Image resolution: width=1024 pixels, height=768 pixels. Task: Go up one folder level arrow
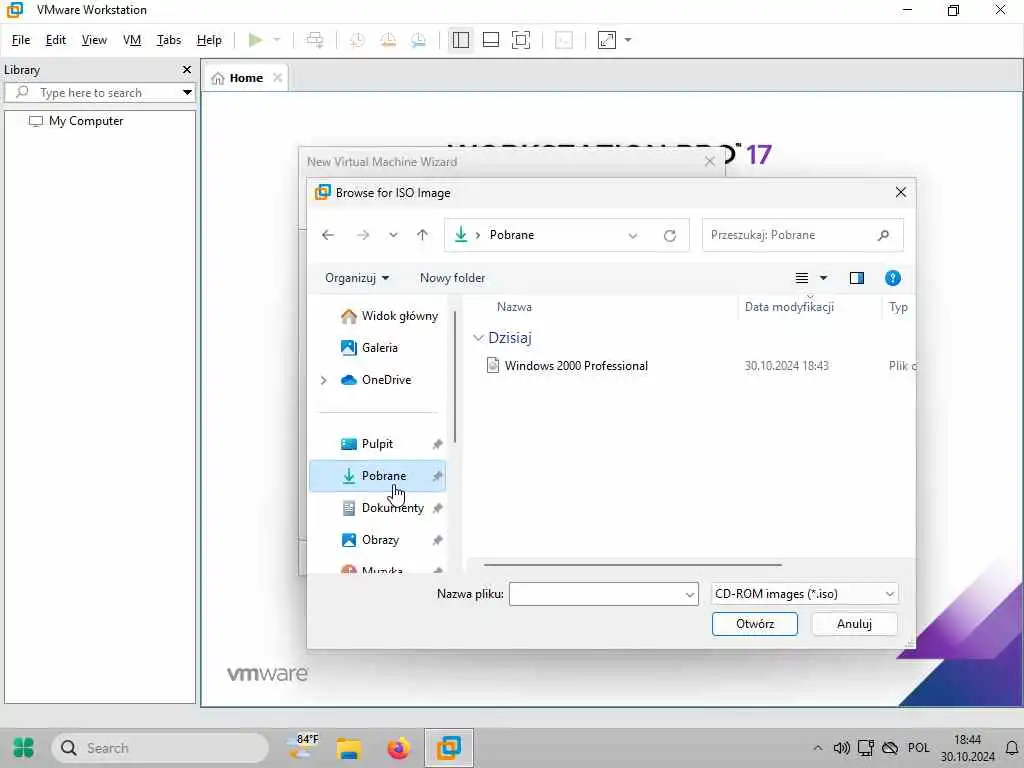click(x=423, y=235)
